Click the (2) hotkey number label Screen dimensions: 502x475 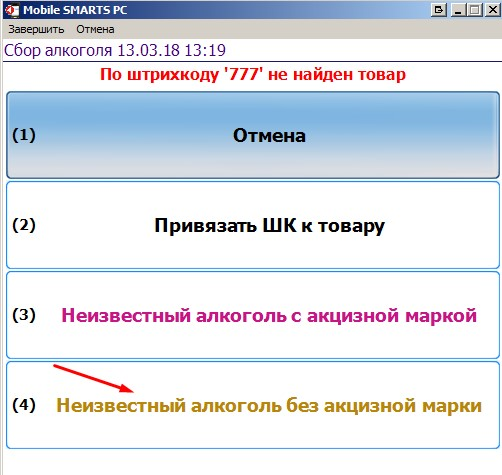24,225
